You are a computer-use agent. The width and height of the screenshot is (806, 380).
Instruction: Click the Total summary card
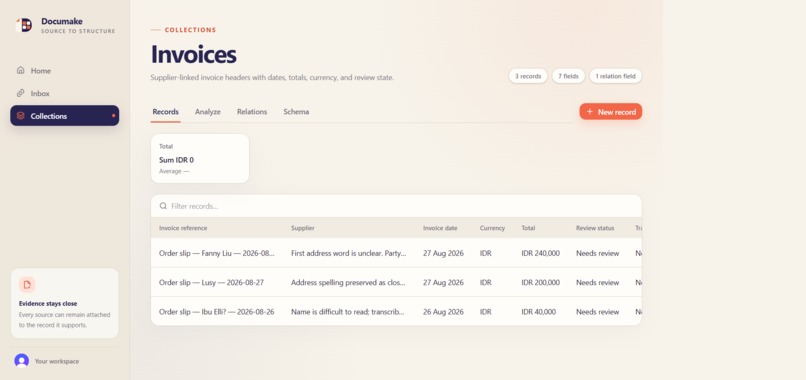[200, 158]
